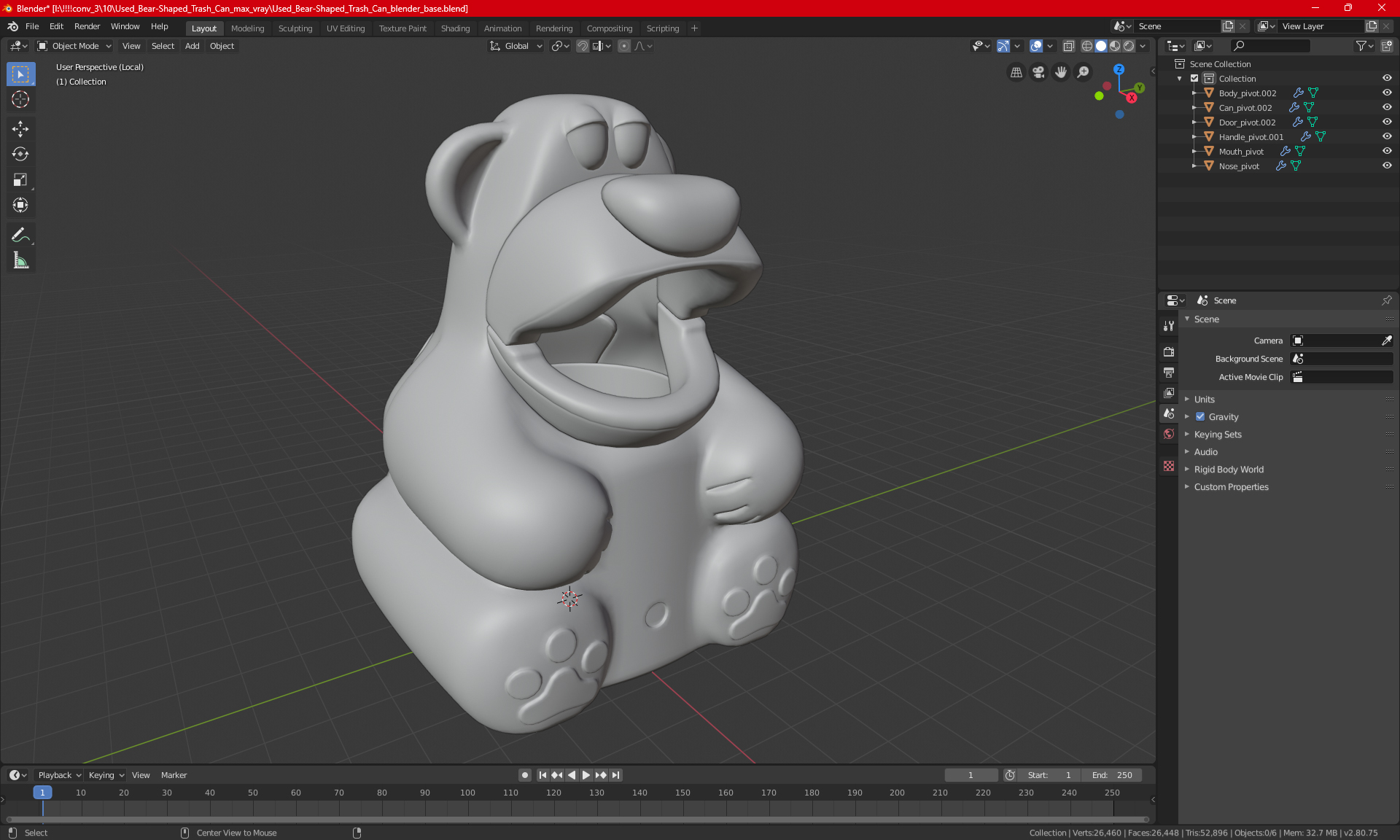1400x840 pixels.
Task: Toggle camera view icon in viewport
Action: (x=1038, y=72)
